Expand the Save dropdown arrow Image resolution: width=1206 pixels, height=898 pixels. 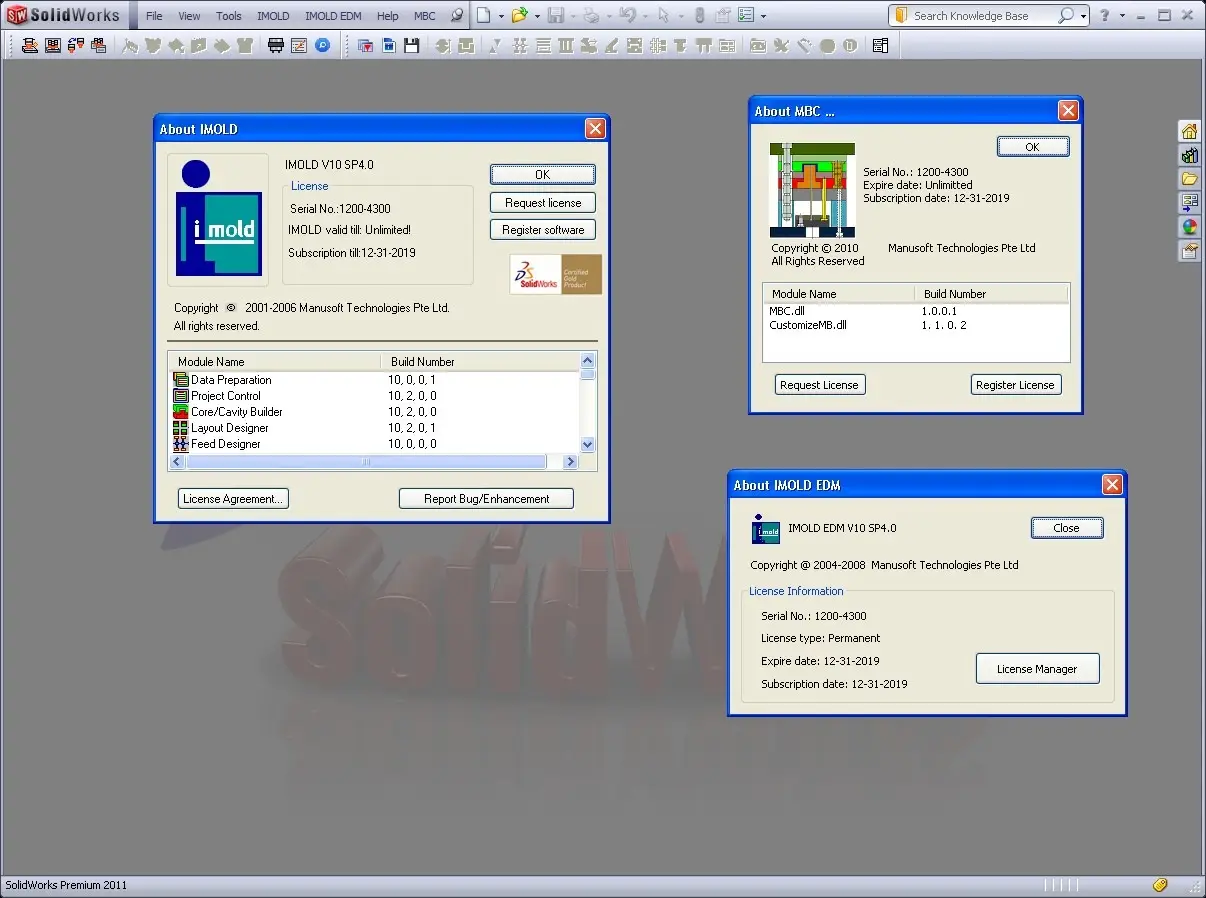point(573,16)
